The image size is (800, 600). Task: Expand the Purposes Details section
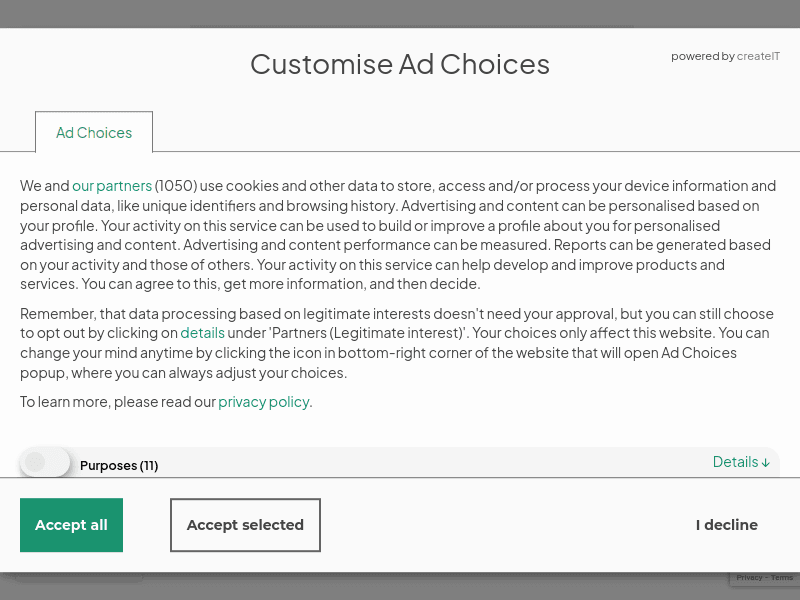(735, 462)
